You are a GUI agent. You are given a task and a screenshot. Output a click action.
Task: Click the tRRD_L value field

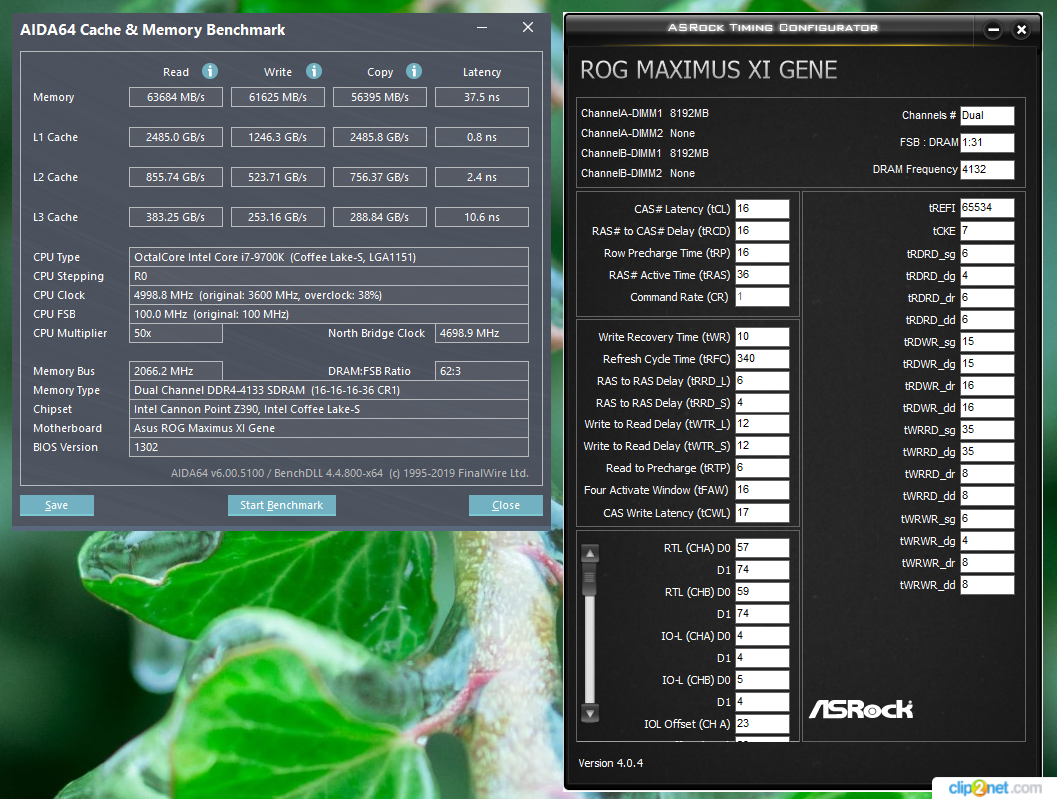click(762, 381)
